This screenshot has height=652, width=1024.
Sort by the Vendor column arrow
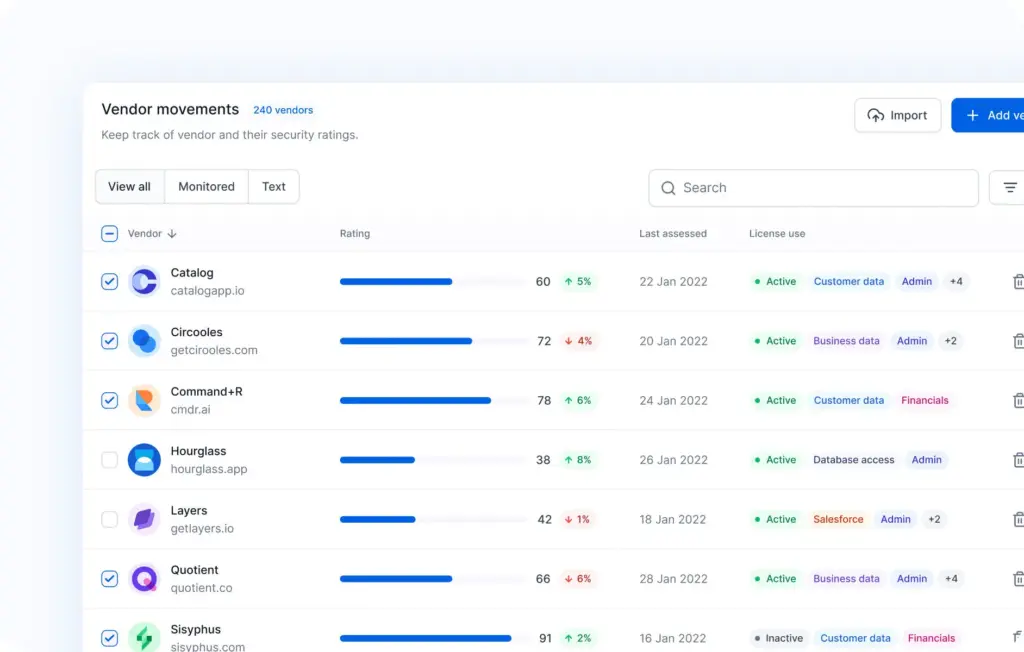tap(172, 234)
